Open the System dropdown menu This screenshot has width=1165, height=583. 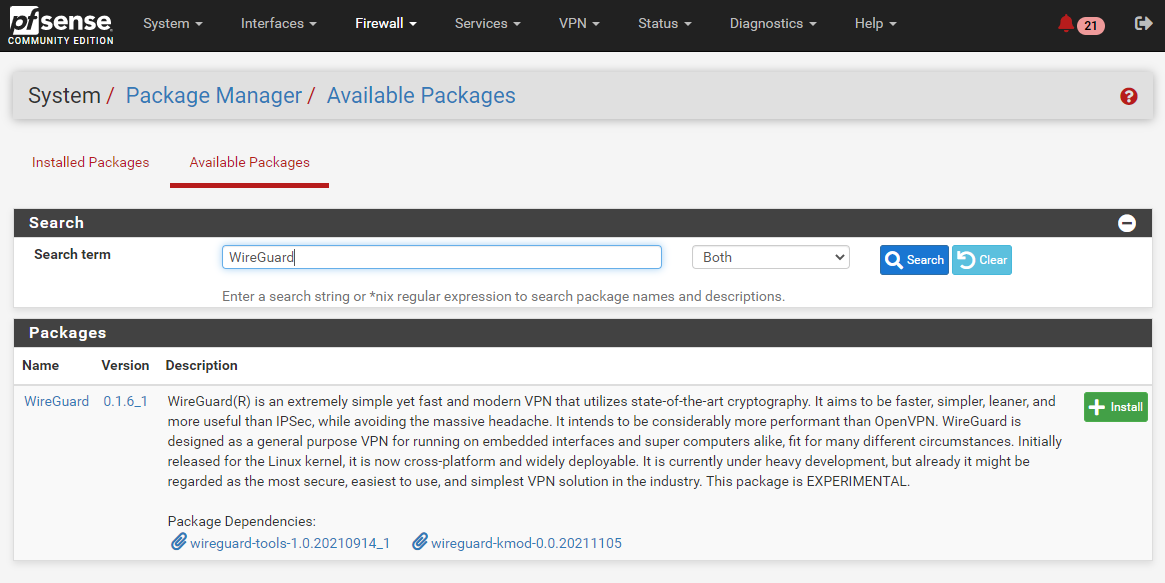tap(173, 24)
